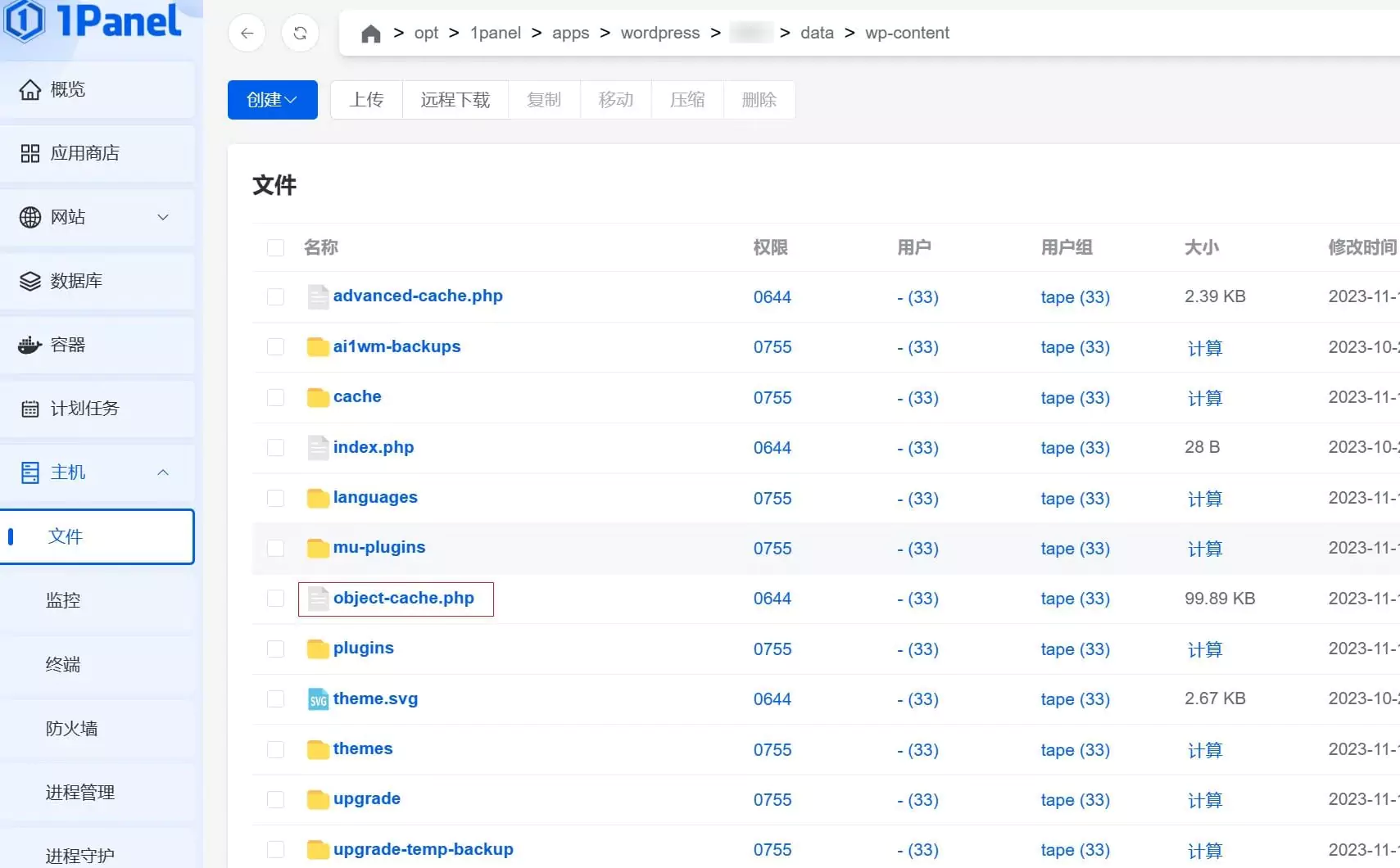Open the object-cache.php file link
The width and height of the screenshot is (1400, 868).
pos(404,598)
